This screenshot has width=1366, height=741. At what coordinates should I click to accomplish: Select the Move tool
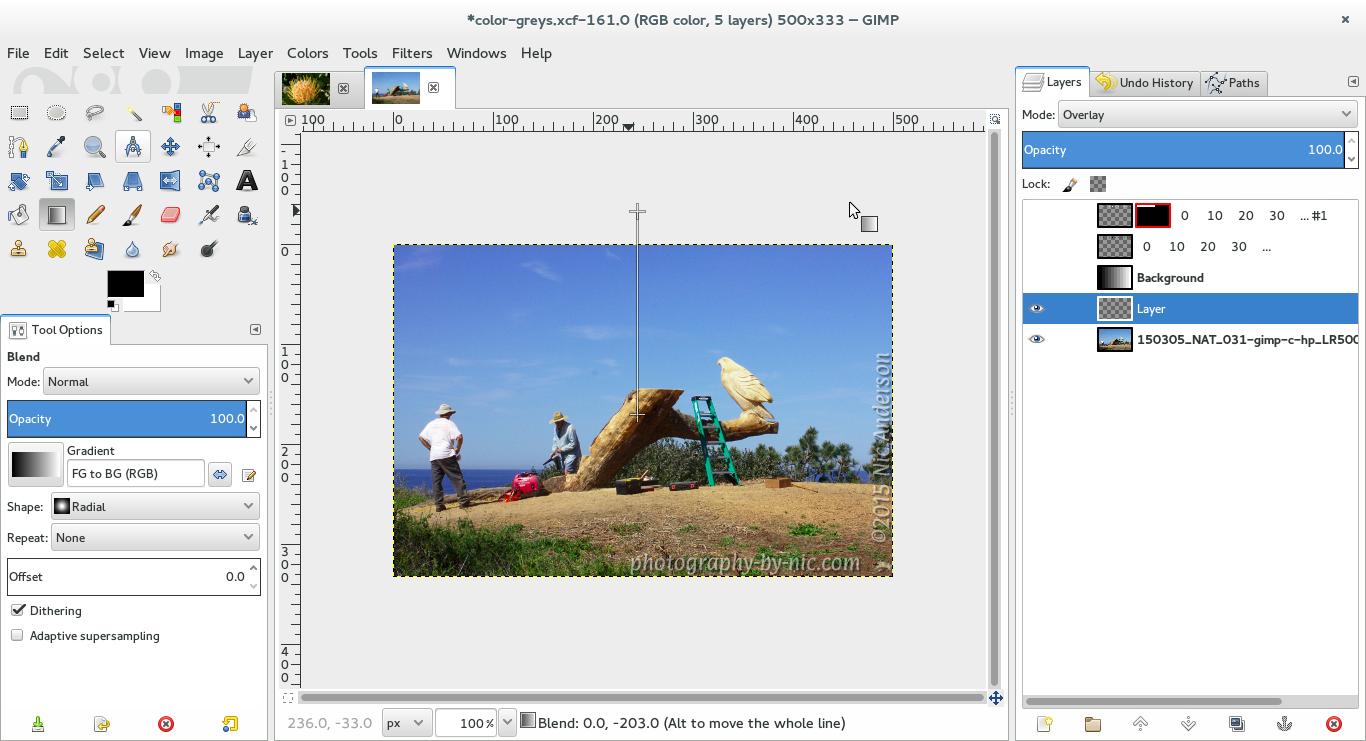pyautogui.click(x=170, y=147)
